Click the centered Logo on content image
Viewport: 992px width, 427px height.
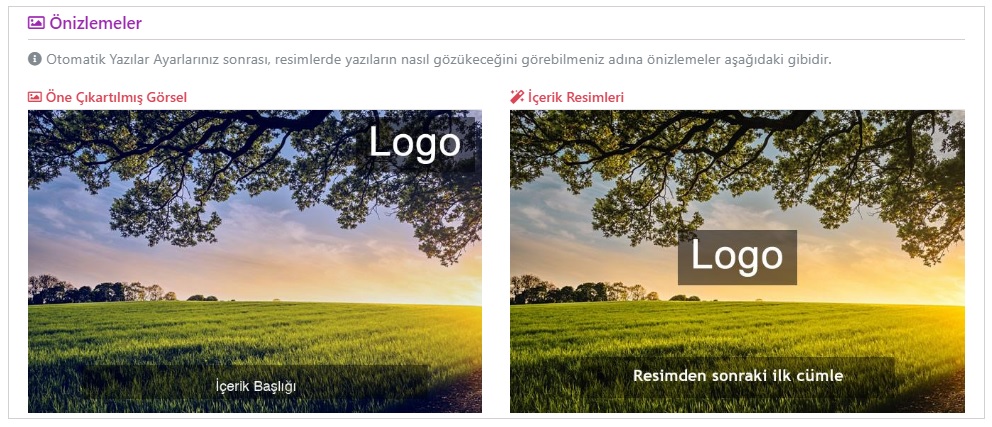[737, 257]
